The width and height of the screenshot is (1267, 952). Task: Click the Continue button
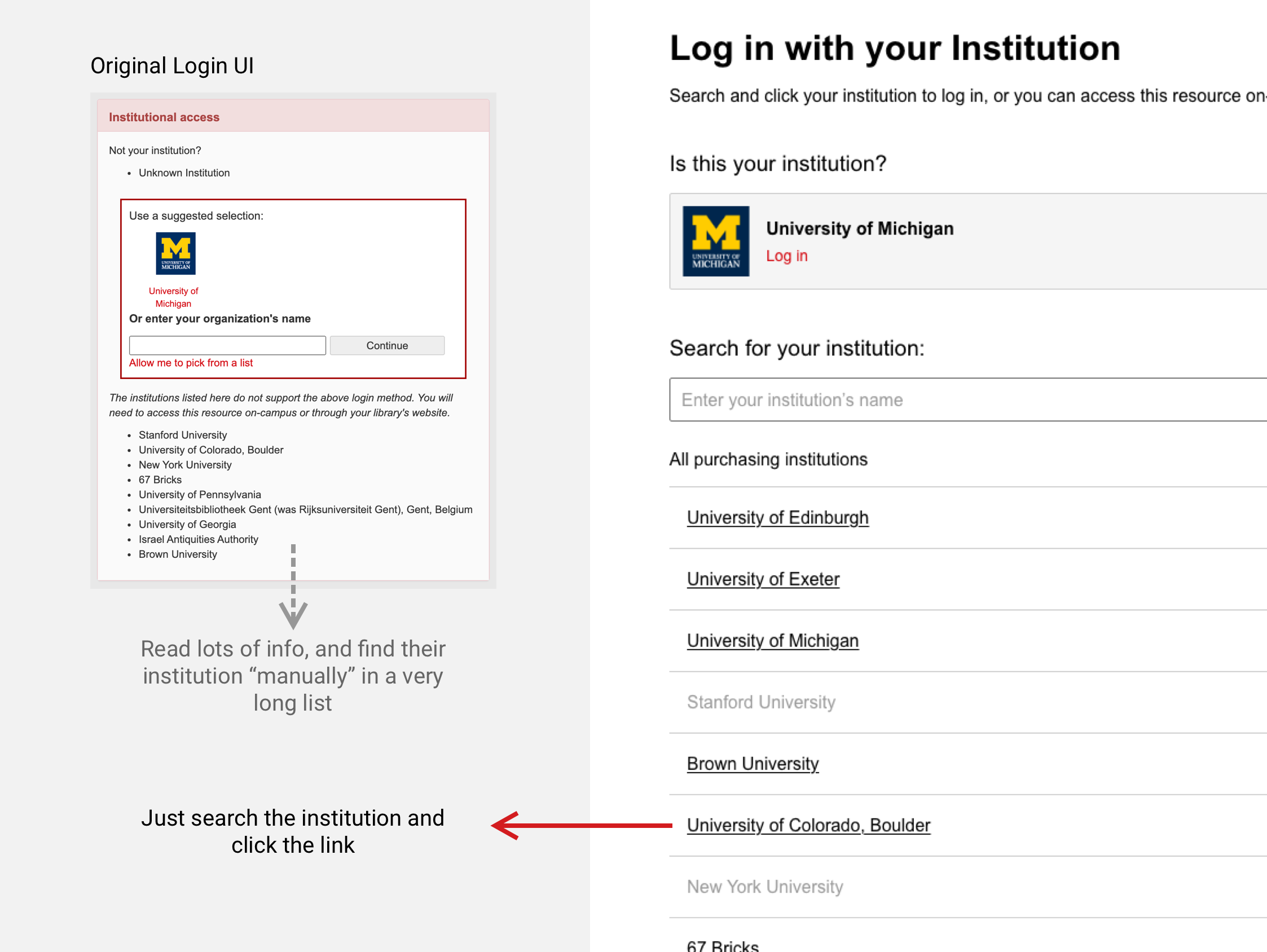coord(387,345)
